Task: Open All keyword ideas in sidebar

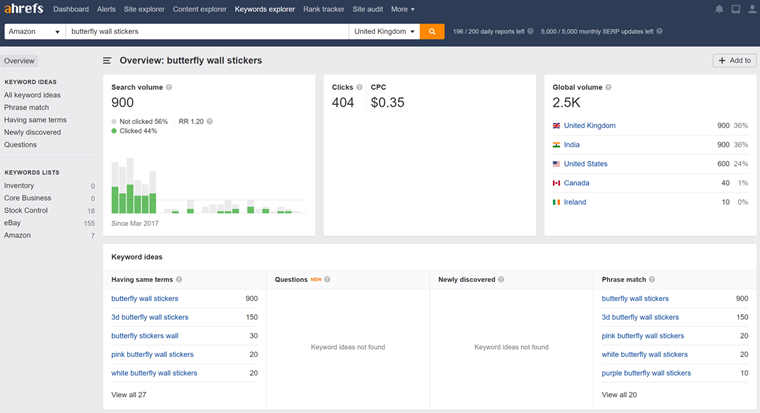Action: pos(32,95)
